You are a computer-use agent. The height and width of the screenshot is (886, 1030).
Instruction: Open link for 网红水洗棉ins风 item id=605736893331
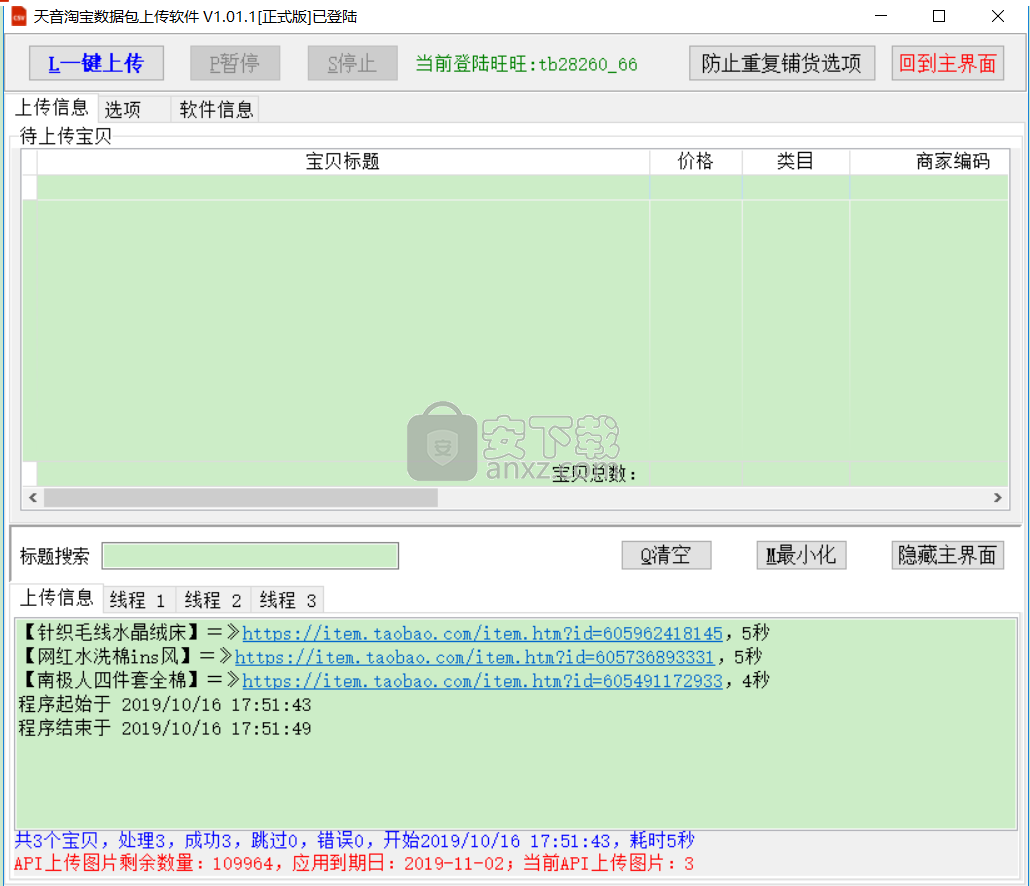[x=474, y=657]
